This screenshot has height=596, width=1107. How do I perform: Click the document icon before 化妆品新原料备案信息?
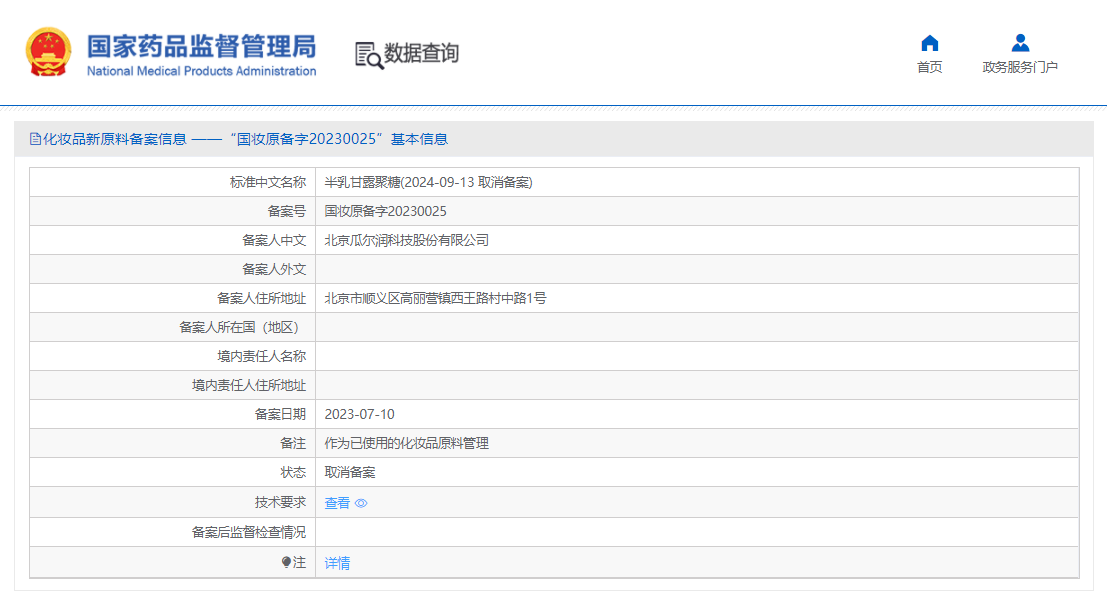(35, 139)
